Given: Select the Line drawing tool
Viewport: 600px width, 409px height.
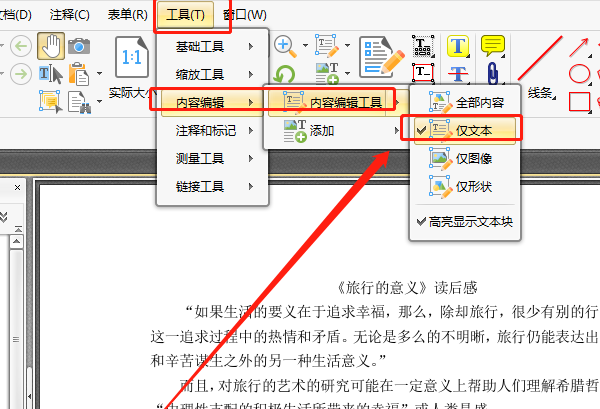Looking at the screenshot, I should coord(540,58).
